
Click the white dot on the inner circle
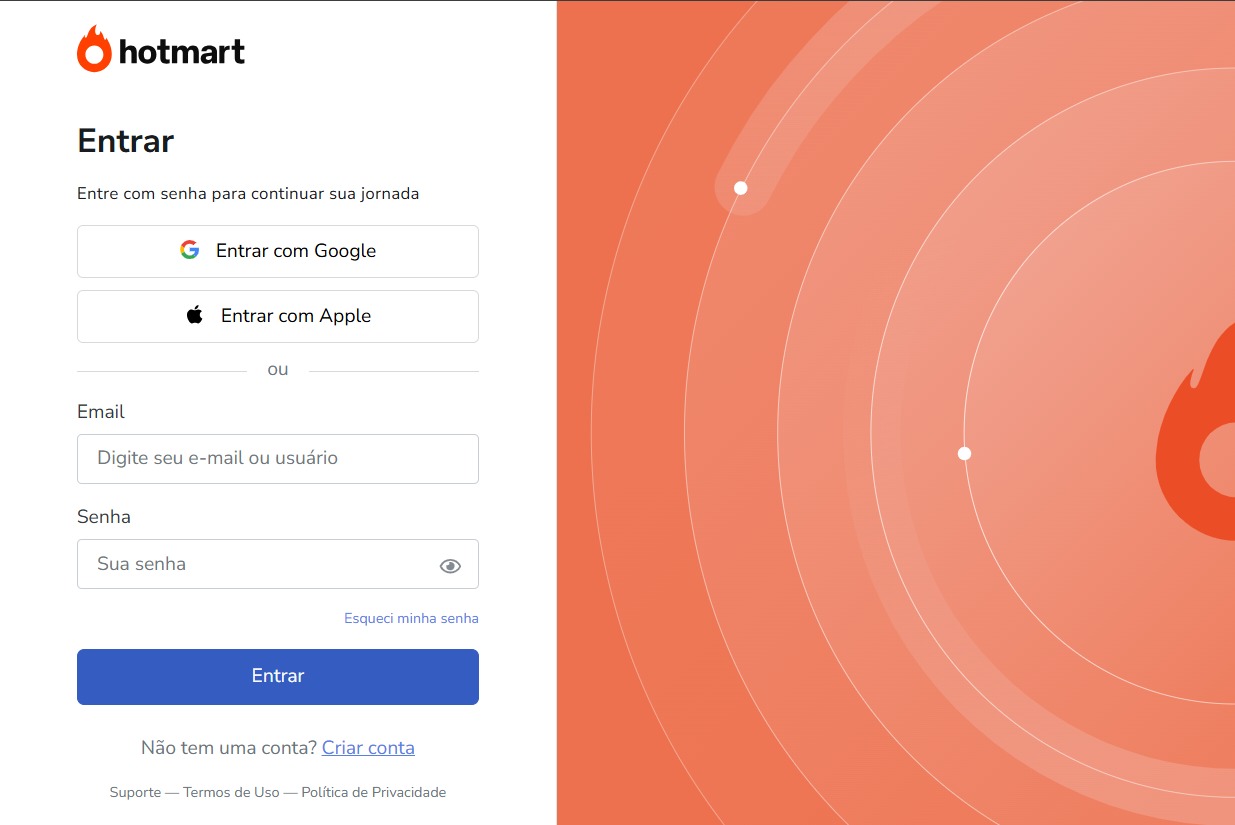point(964,453)
